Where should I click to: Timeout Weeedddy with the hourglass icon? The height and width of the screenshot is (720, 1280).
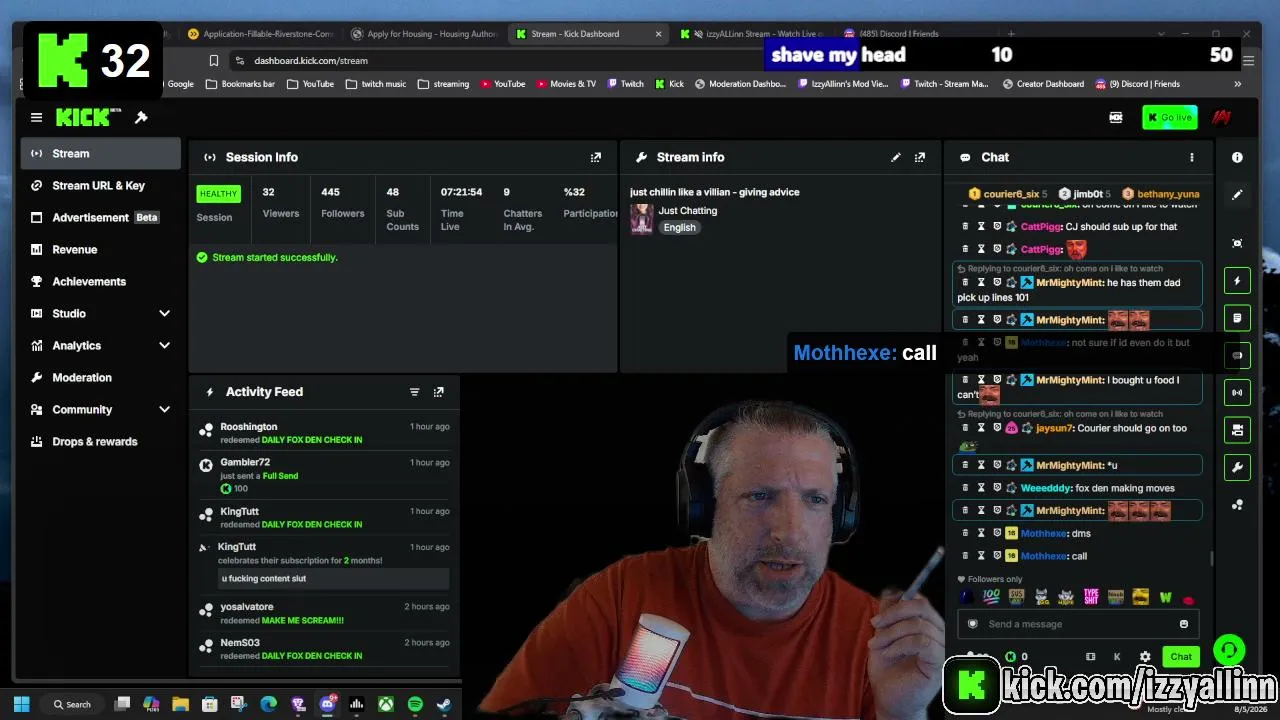click(981, 488)
